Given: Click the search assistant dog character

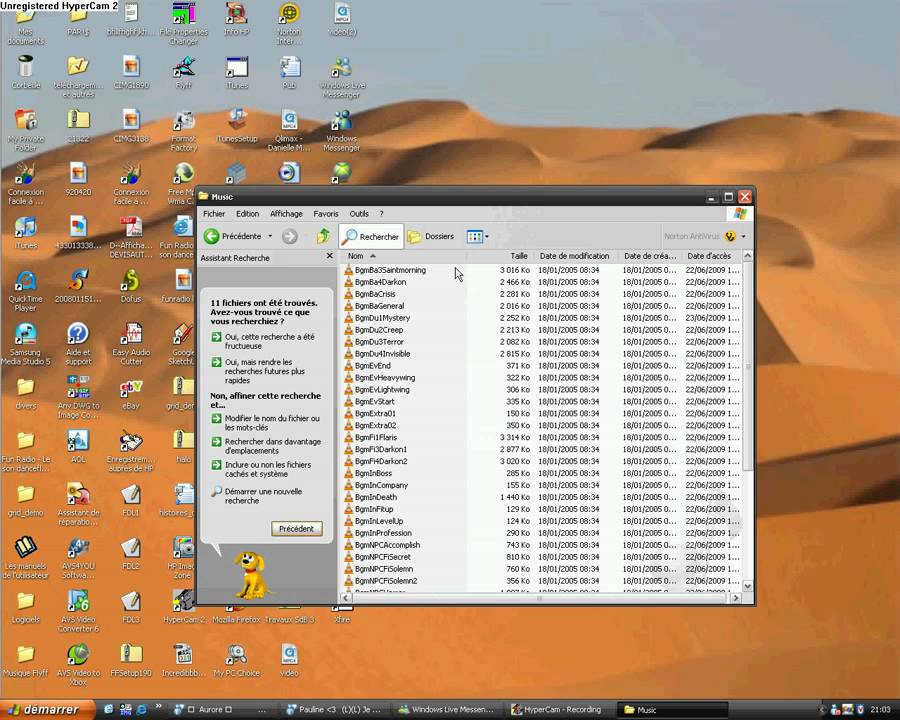Looking at the screenshot, I should click(x=251, y=575).
